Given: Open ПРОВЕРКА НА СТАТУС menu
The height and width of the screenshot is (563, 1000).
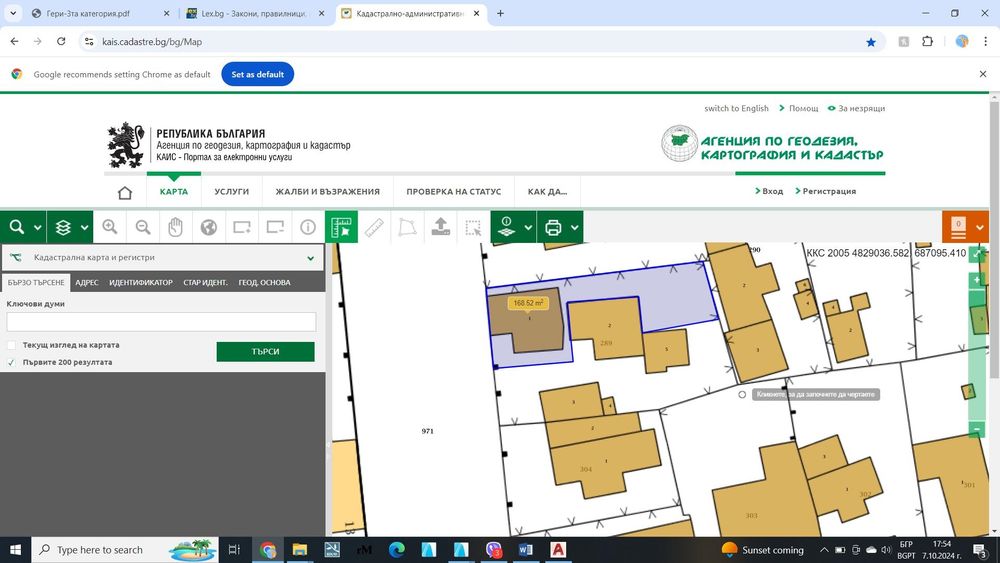Looking at the screenshot, I should 453,191.
